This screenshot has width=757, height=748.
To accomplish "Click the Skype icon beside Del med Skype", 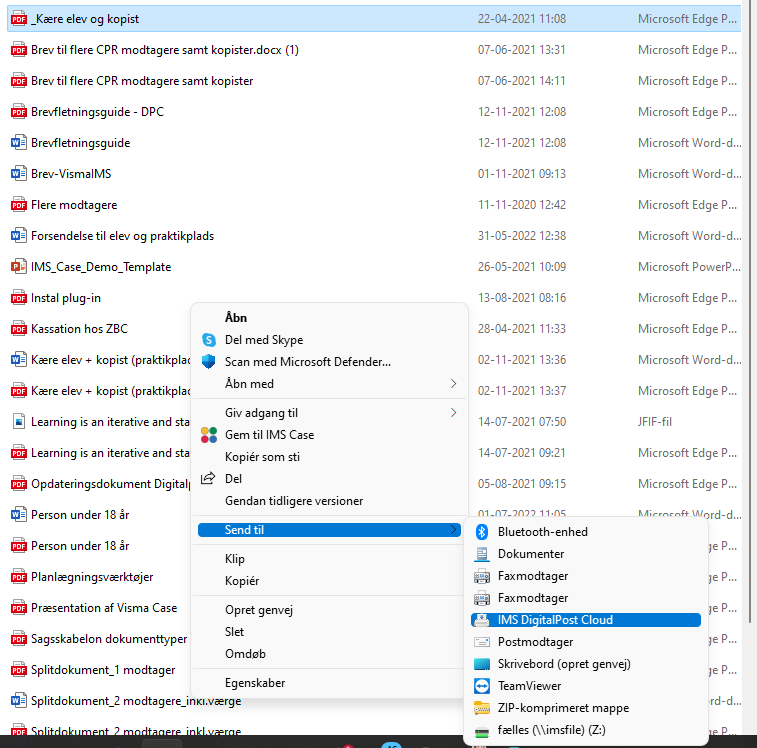I will [x=209, y=340].
